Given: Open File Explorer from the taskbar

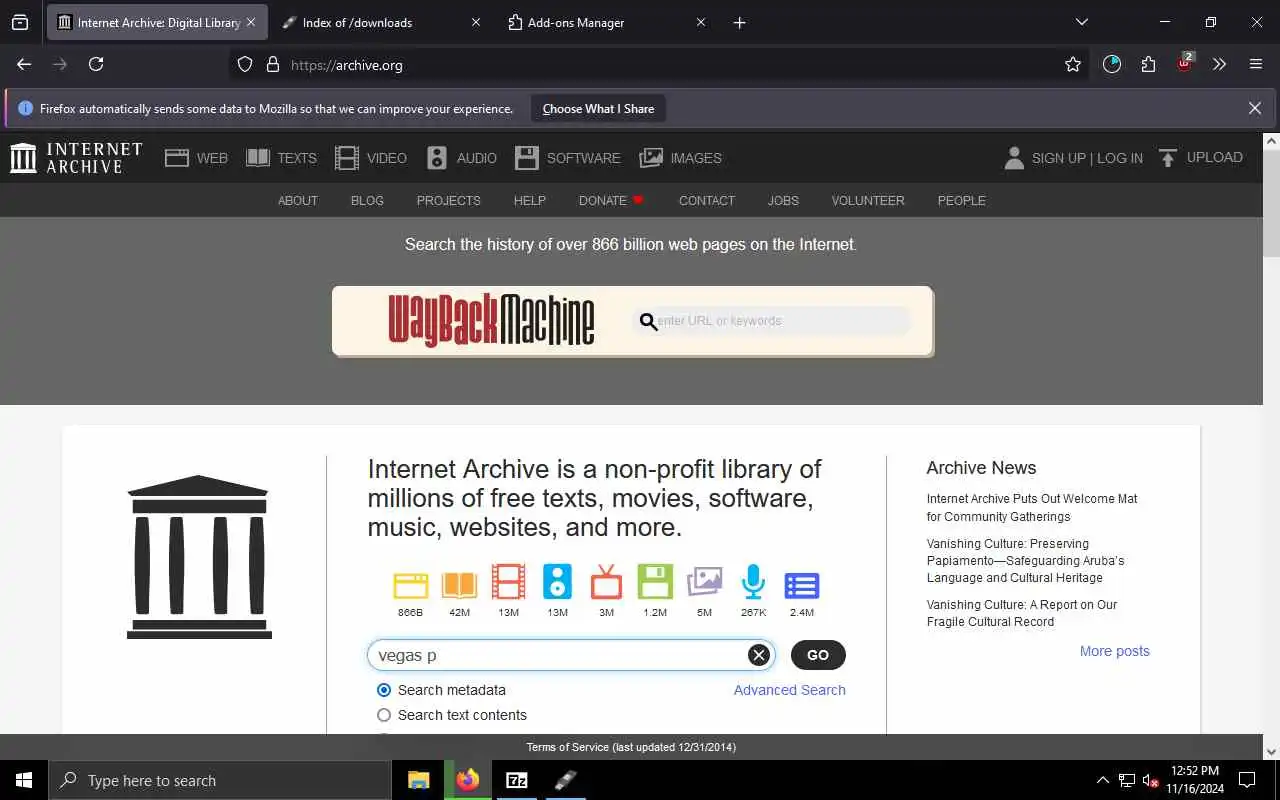Looking at the screenshot, I should (419, 780).
